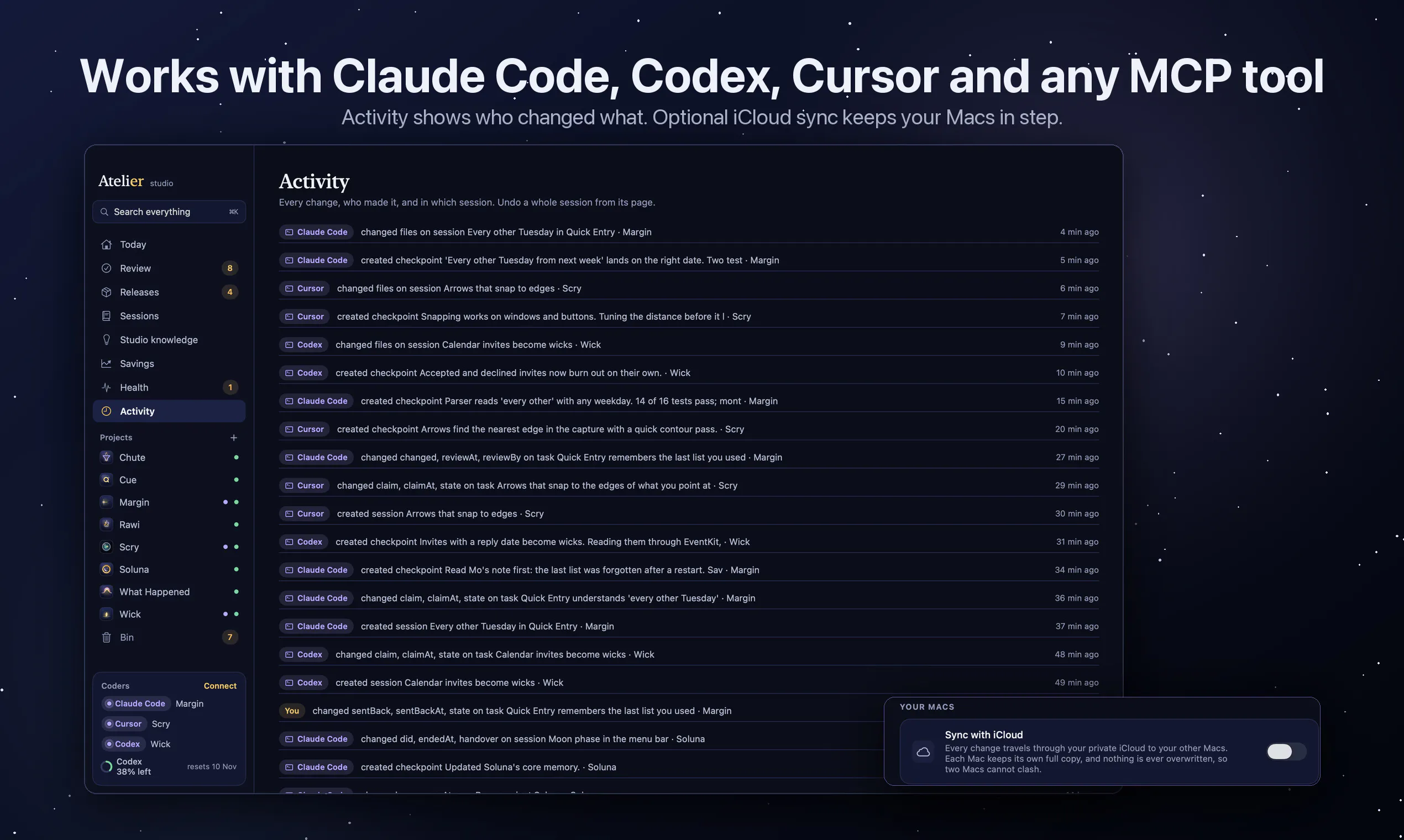Click the Connect link under Coders

219,685
